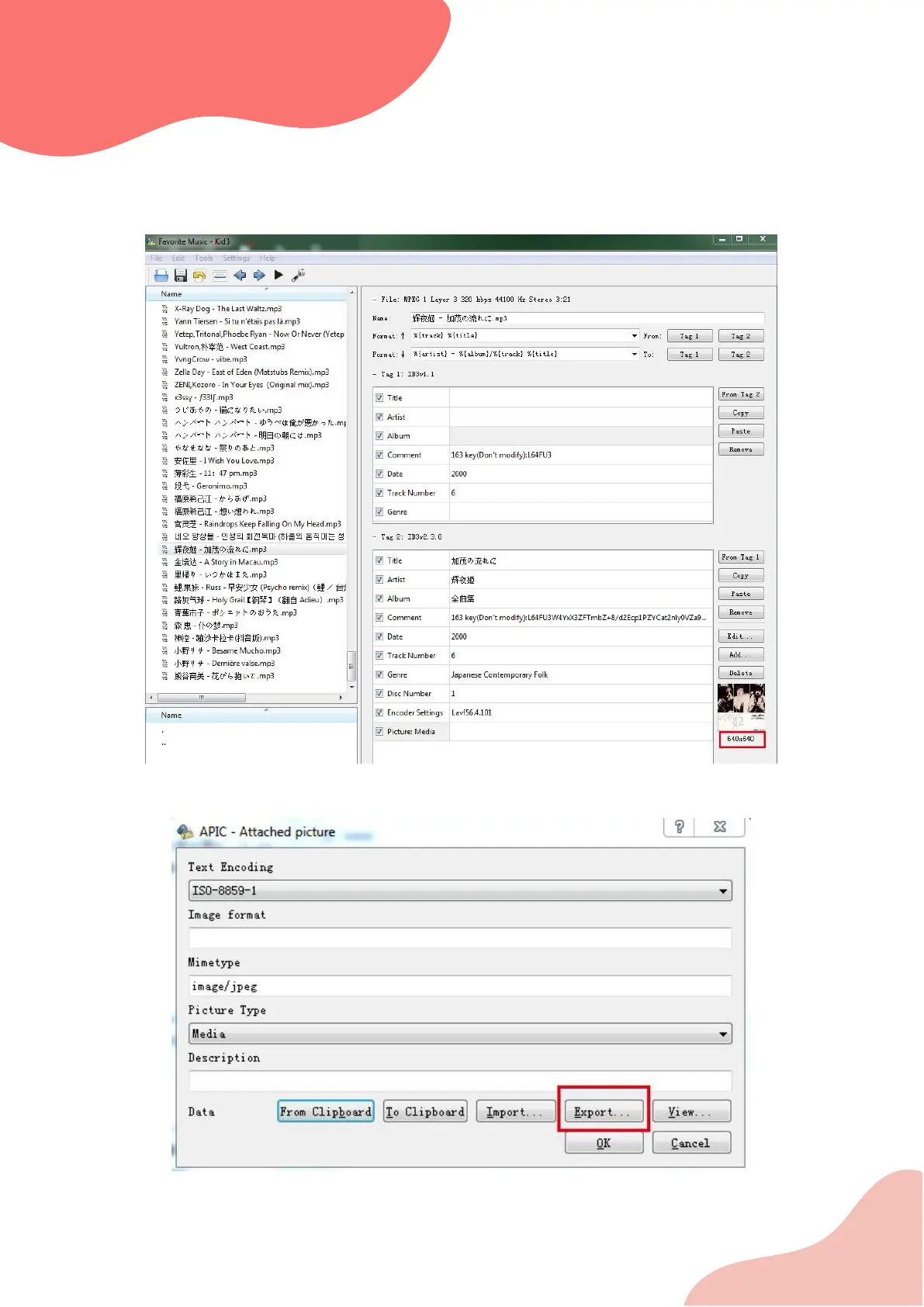This screenshot has height=1307, width=924.
Task: Open the Settings menu
Action: pos(236,258)
